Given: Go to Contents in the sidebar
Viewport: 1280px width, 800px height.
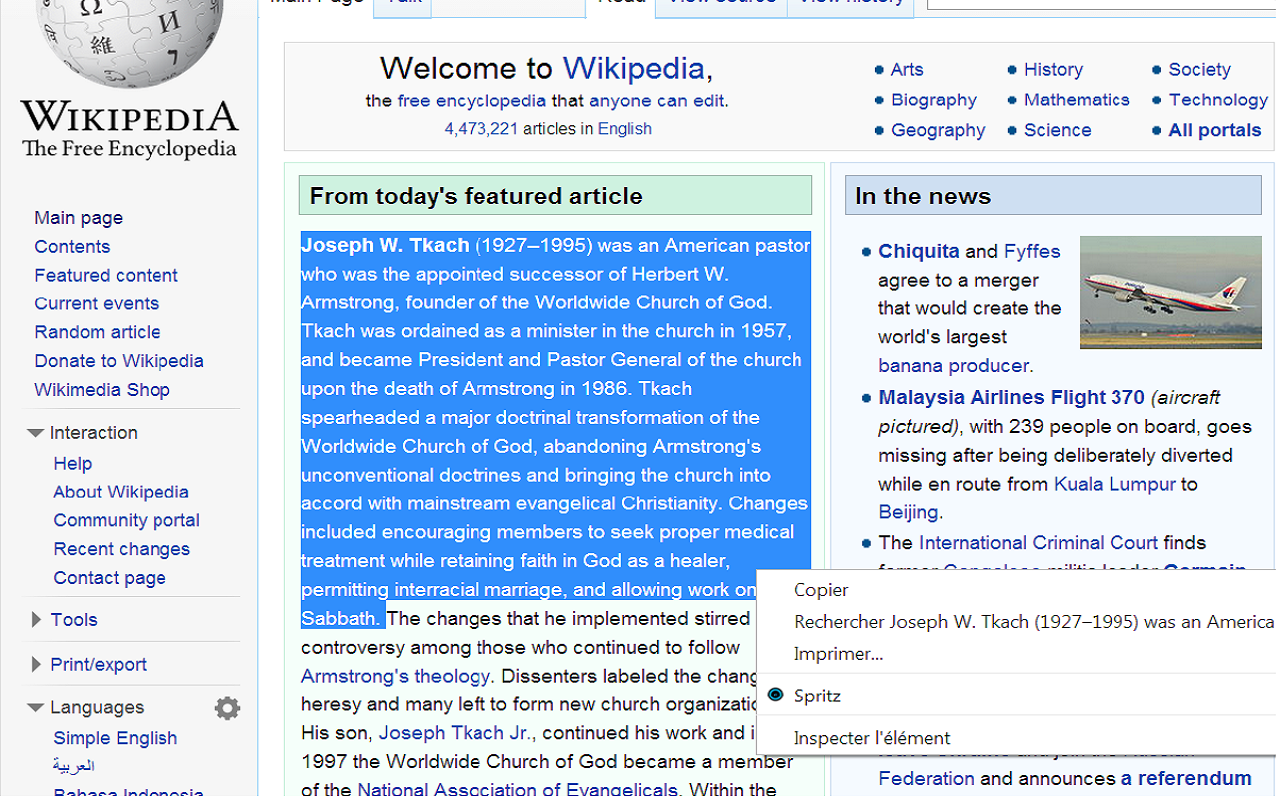Looking at the screenshot, I should tap(72, 247).
